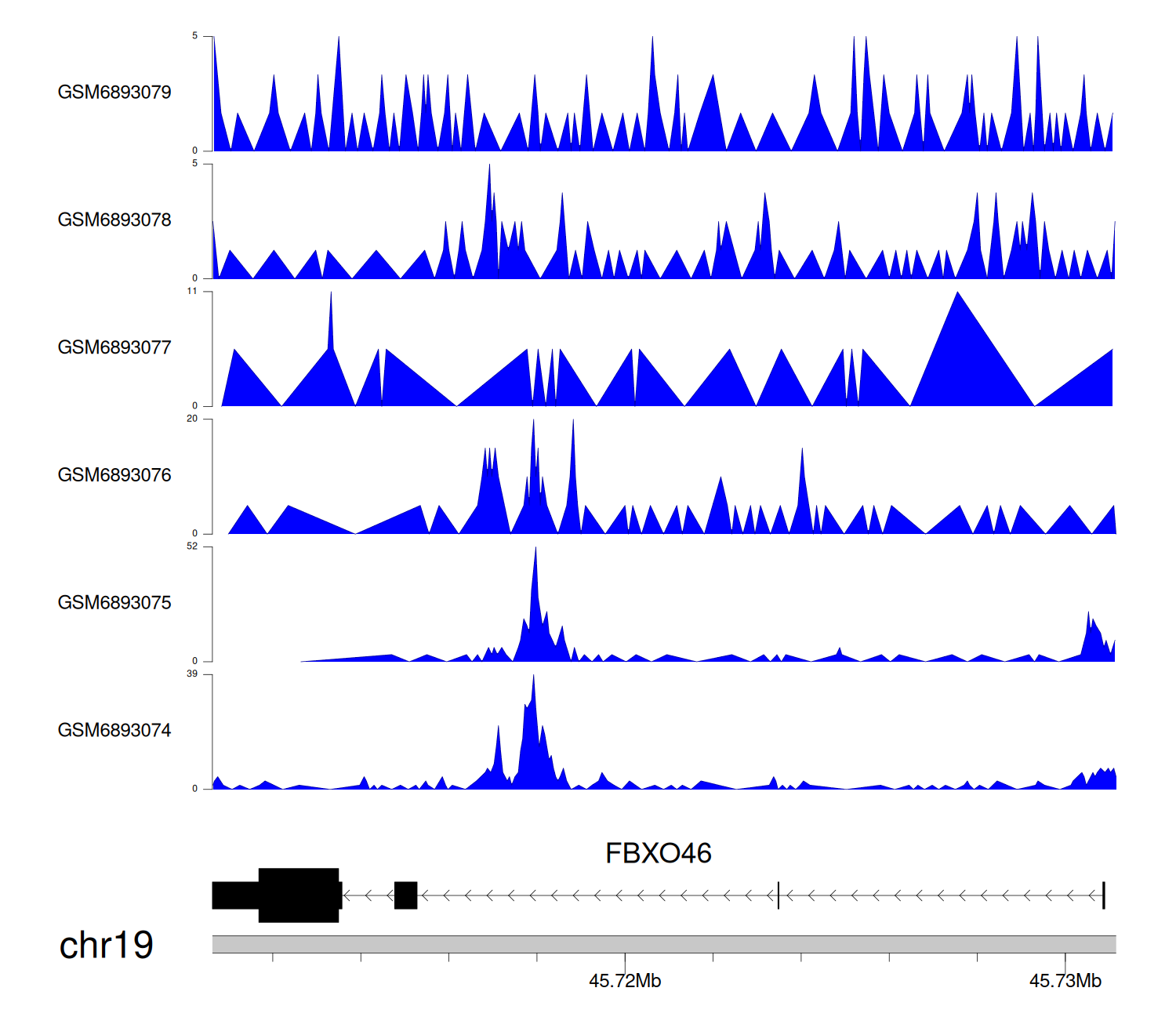Click the mid-intron vertical tick on FBXO46
Viewport: 1176px width, 1035px height.
coord(778,895)
